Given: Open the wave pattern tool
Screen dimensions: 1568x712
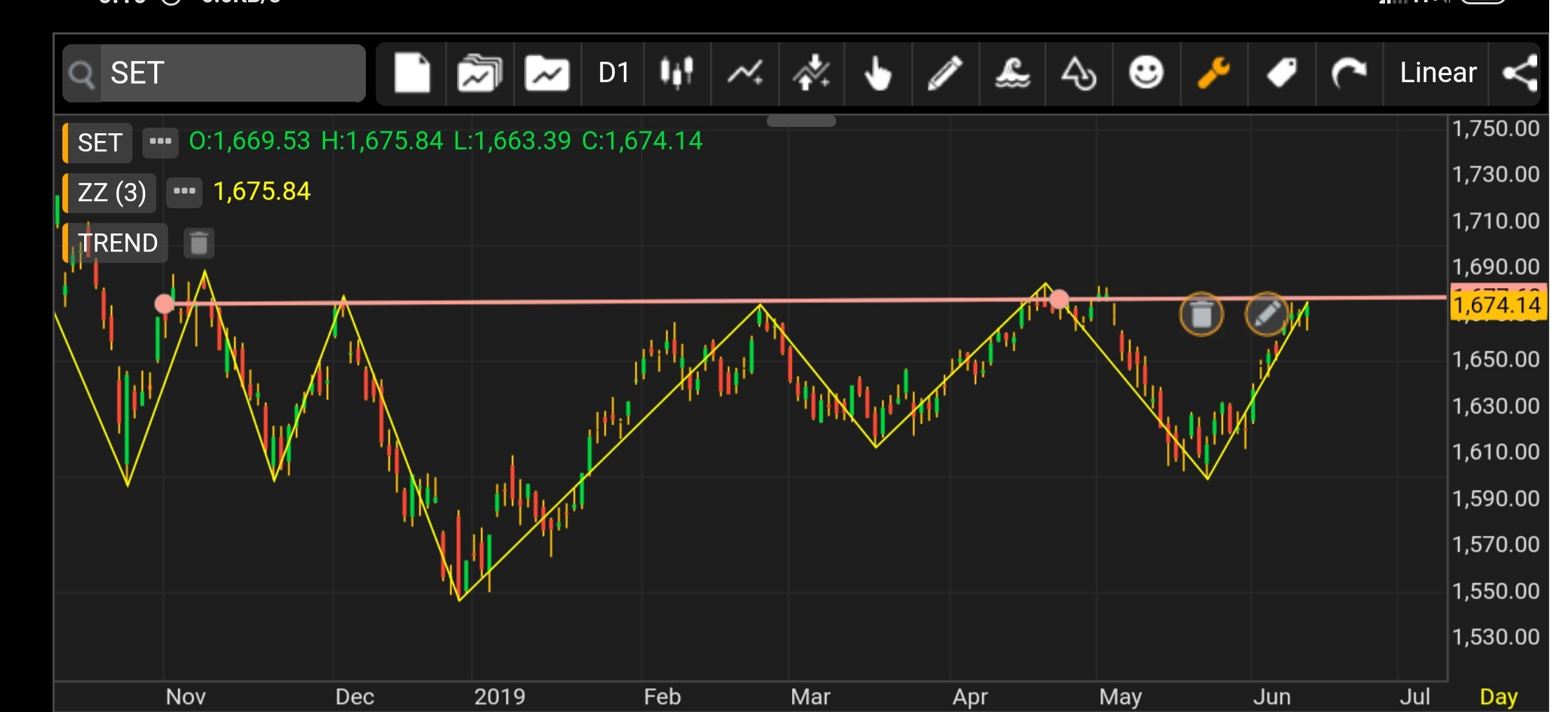Looking at the screenshot, I should 1012,73.
